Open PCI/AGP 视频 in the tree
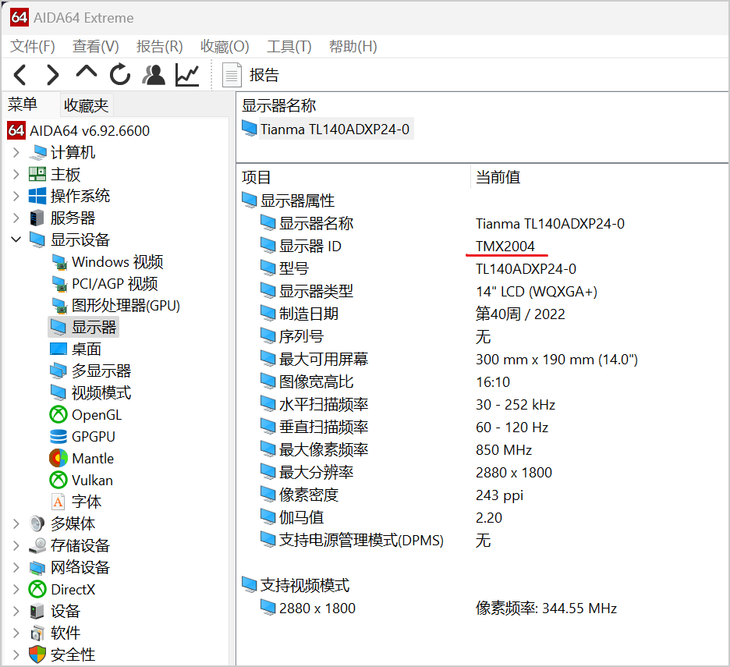This screenshot has width=730, height=667. [x=115, y=283]
